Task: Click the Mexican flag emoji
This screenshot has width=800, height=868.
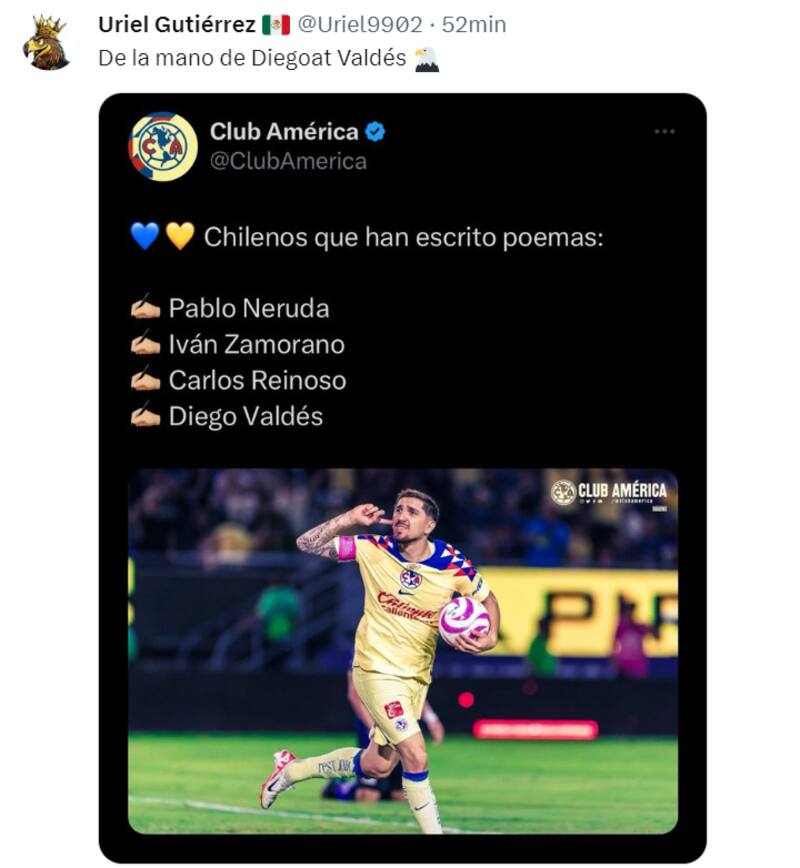Action: pyautogui.click(x=275, y=25)
